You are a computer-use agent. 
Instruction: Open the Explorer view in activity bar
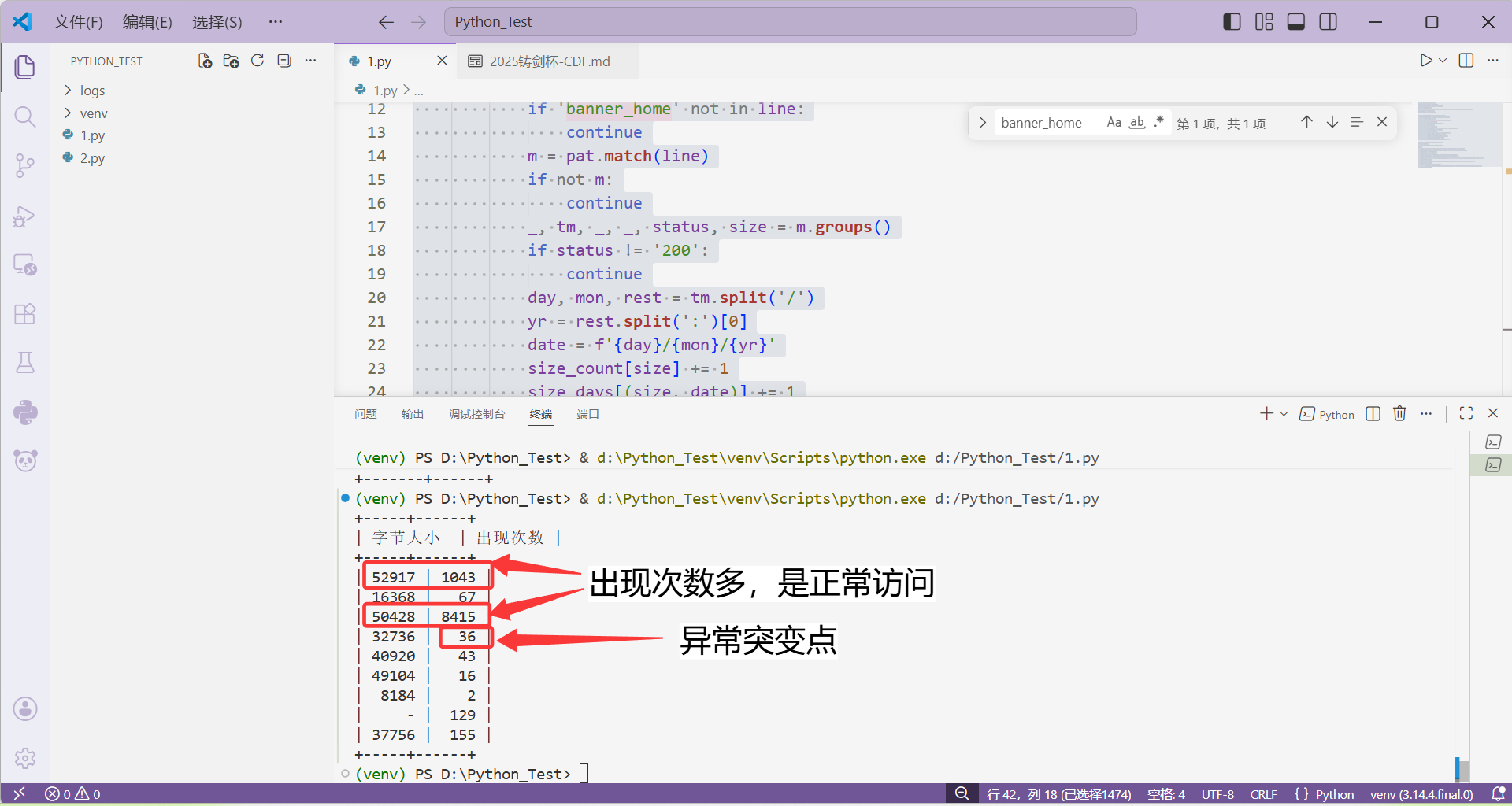24,67
